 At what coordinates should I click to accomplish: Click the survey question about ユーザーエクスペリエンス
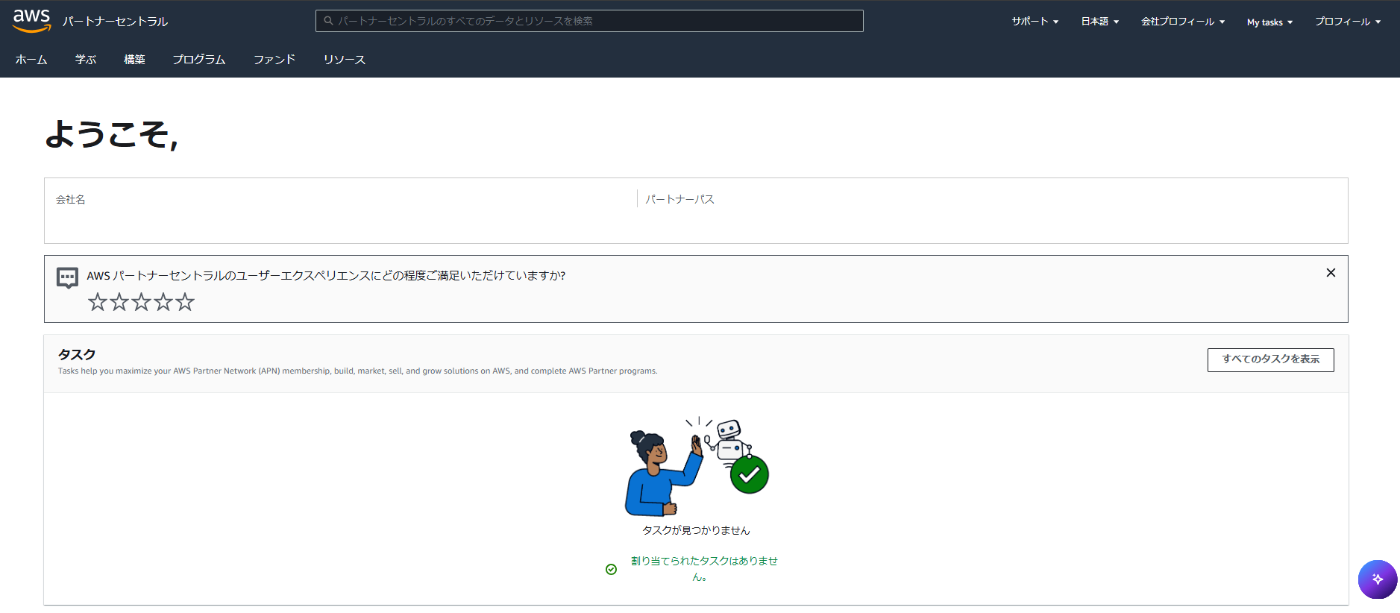pyautogui.click(x=326, y=275)
